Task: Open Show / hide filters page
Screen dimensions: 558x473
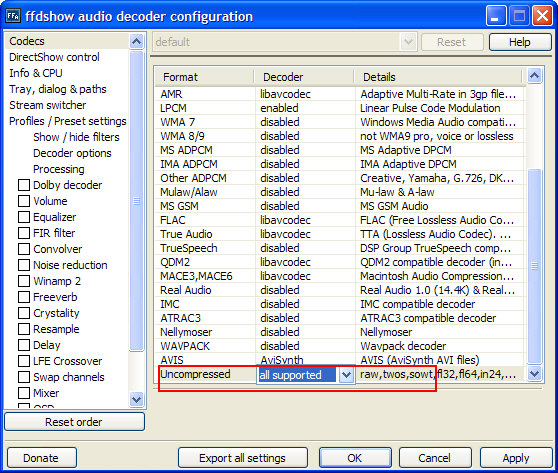Action: click(76, 137)
